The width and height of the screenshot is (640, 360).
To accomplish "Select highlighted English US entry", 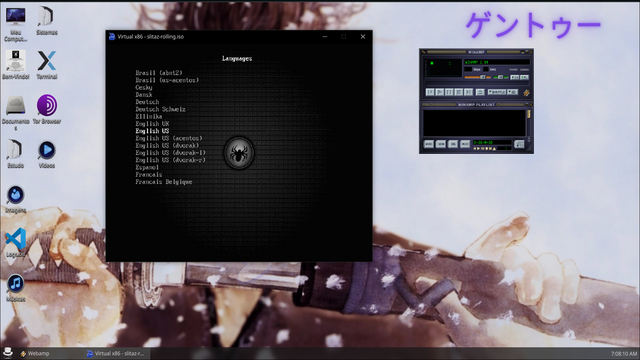I will (152, 131).
